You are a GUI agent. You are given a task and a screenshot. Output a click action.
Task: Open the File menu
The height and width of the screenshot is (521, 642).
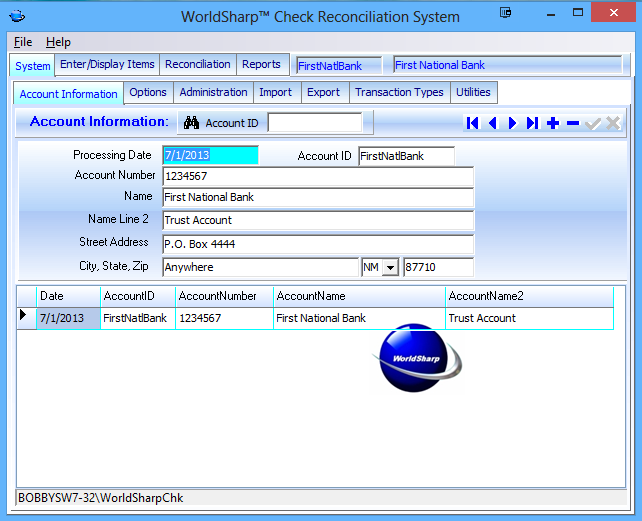(x=23, y=42)
